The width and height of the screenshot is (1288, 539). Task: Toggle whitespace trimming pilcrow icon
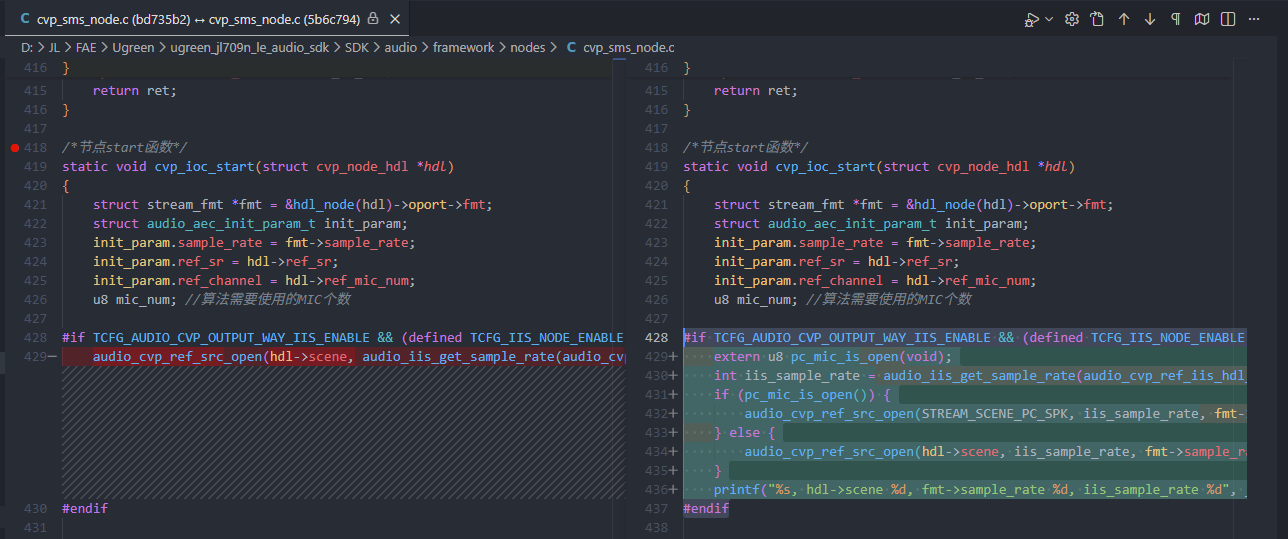1175,19
